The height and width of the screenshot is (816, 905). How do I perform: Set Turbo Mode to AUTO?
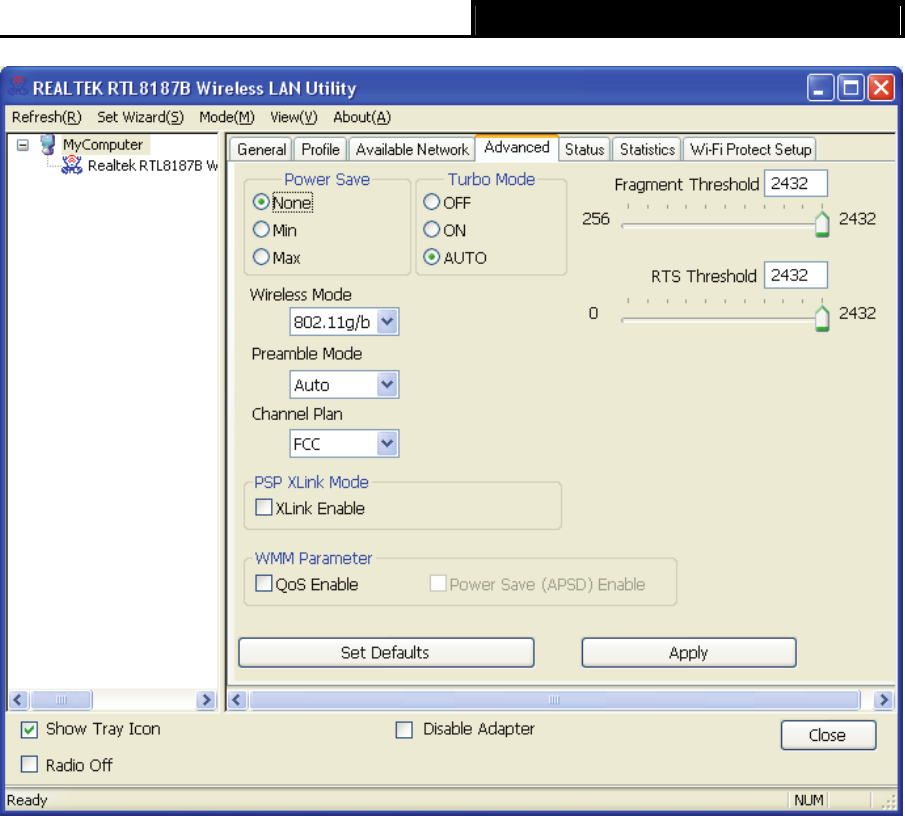tap(431, 257)
